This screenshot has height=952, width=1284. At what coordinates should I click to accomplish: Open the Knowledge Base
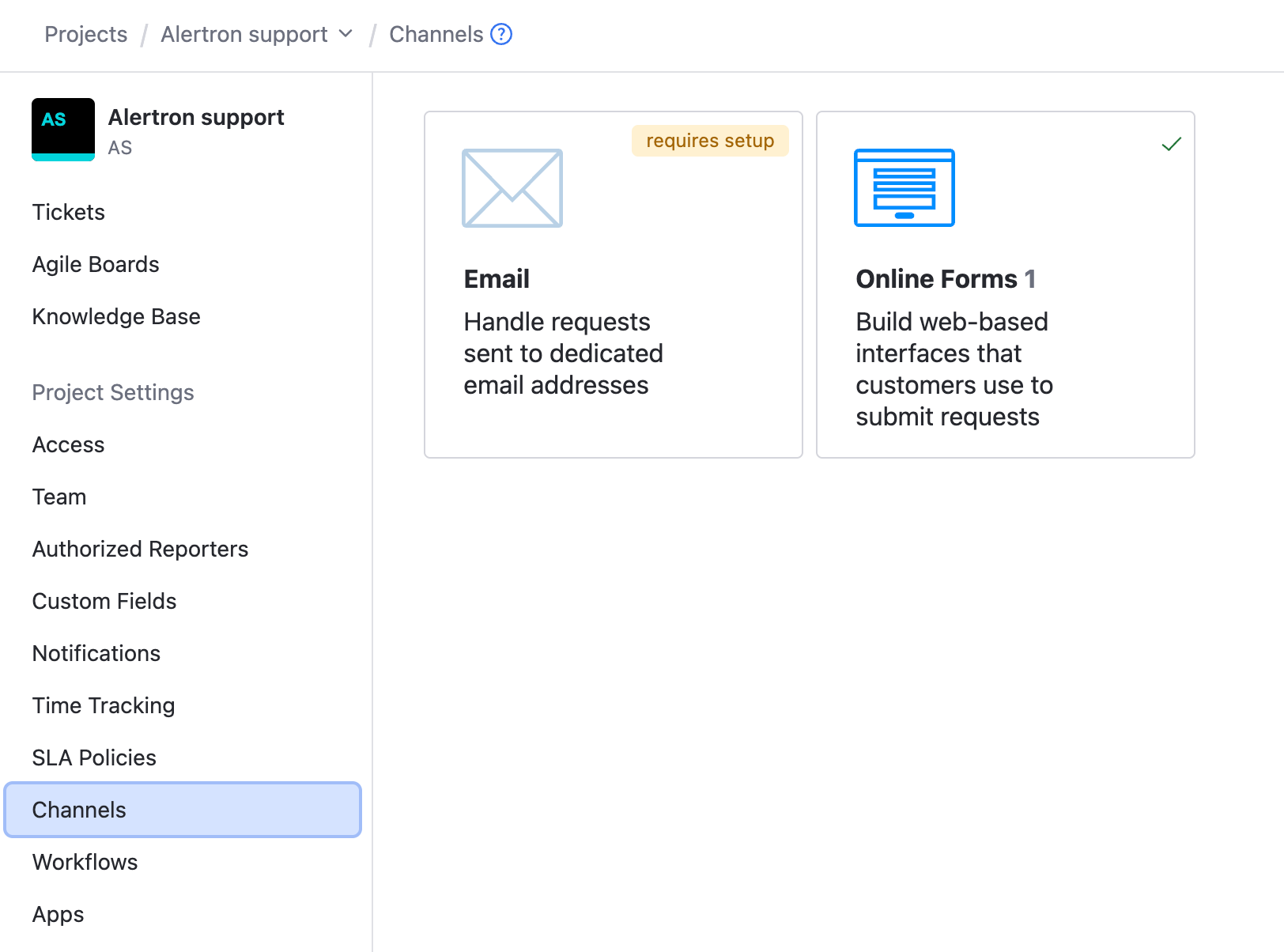pyautogui.click(x=115, y=316)
